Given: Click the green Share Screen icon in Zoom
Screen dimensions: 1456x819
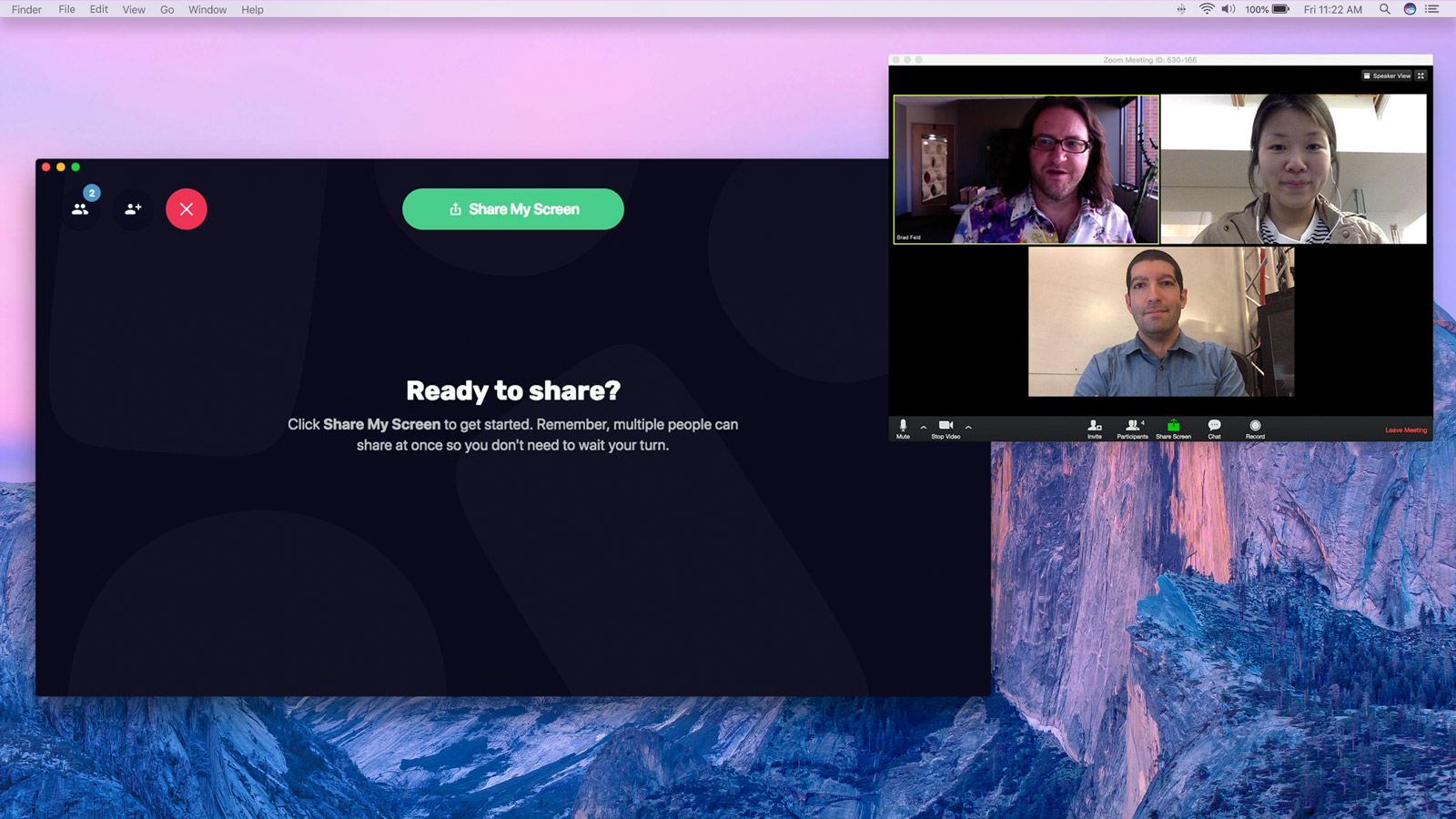Looking at the screenshot, I should click(x=1174, y=429).
